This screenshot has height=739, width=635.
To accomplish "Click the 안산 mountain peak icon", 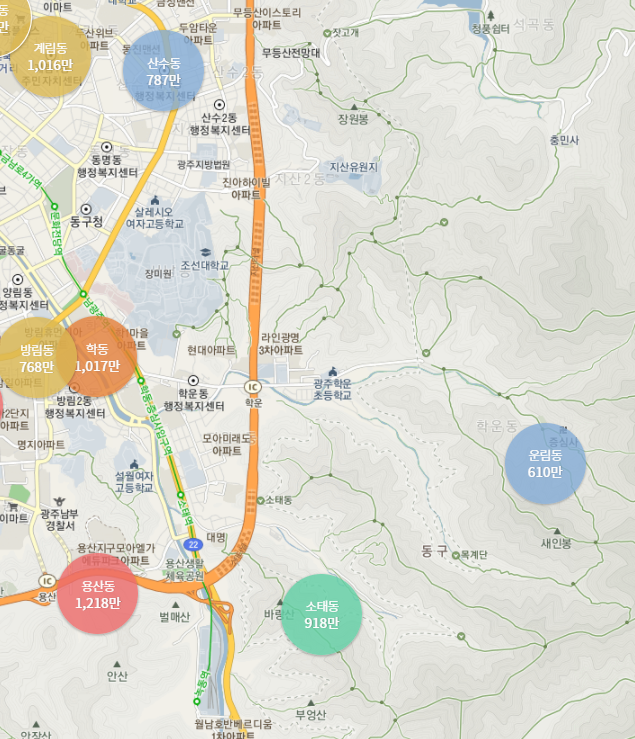I will click(117, 664).
